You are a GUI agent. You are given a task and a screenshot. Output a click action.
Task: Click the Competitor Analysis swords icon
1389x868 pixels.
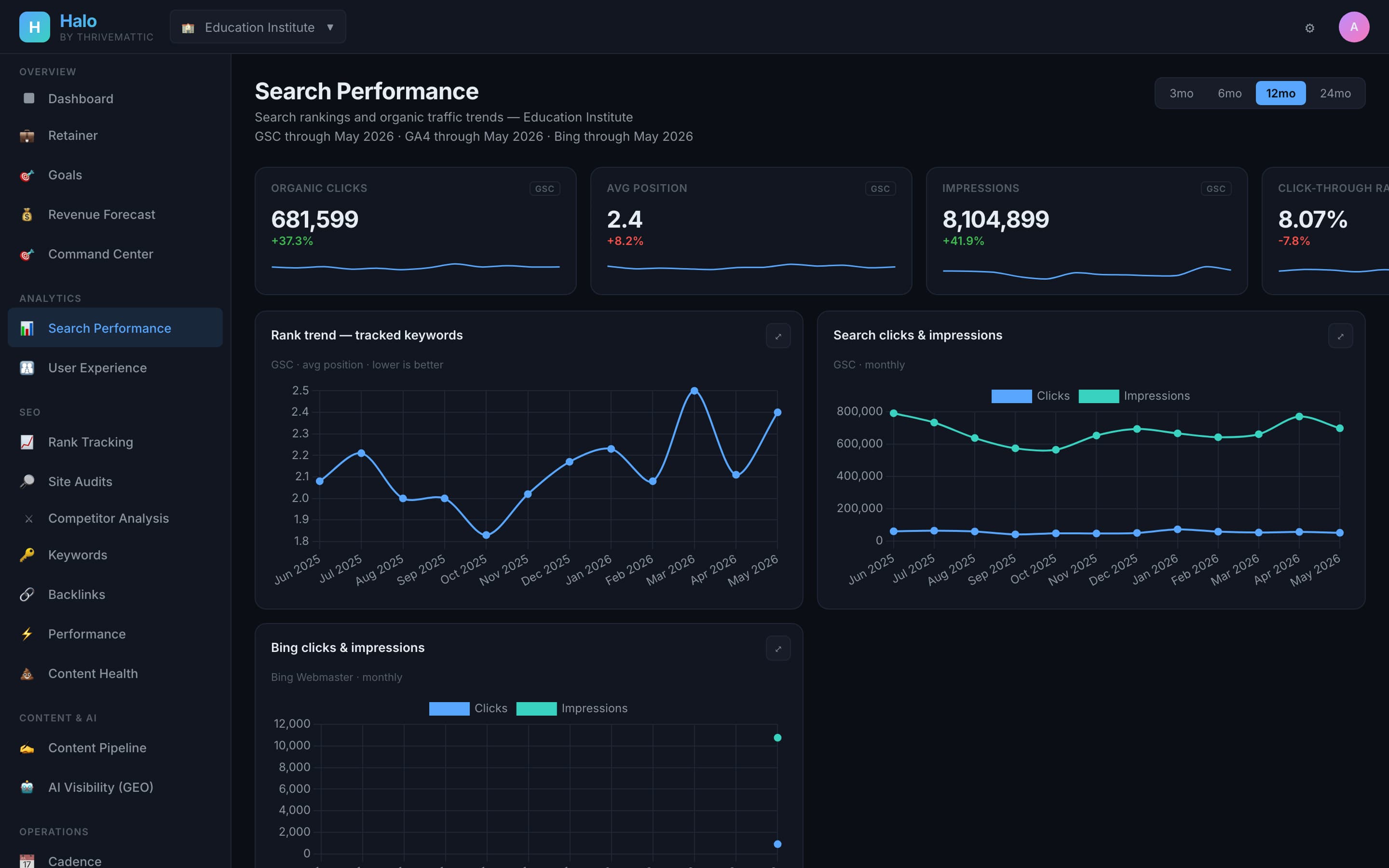point(28,518)
